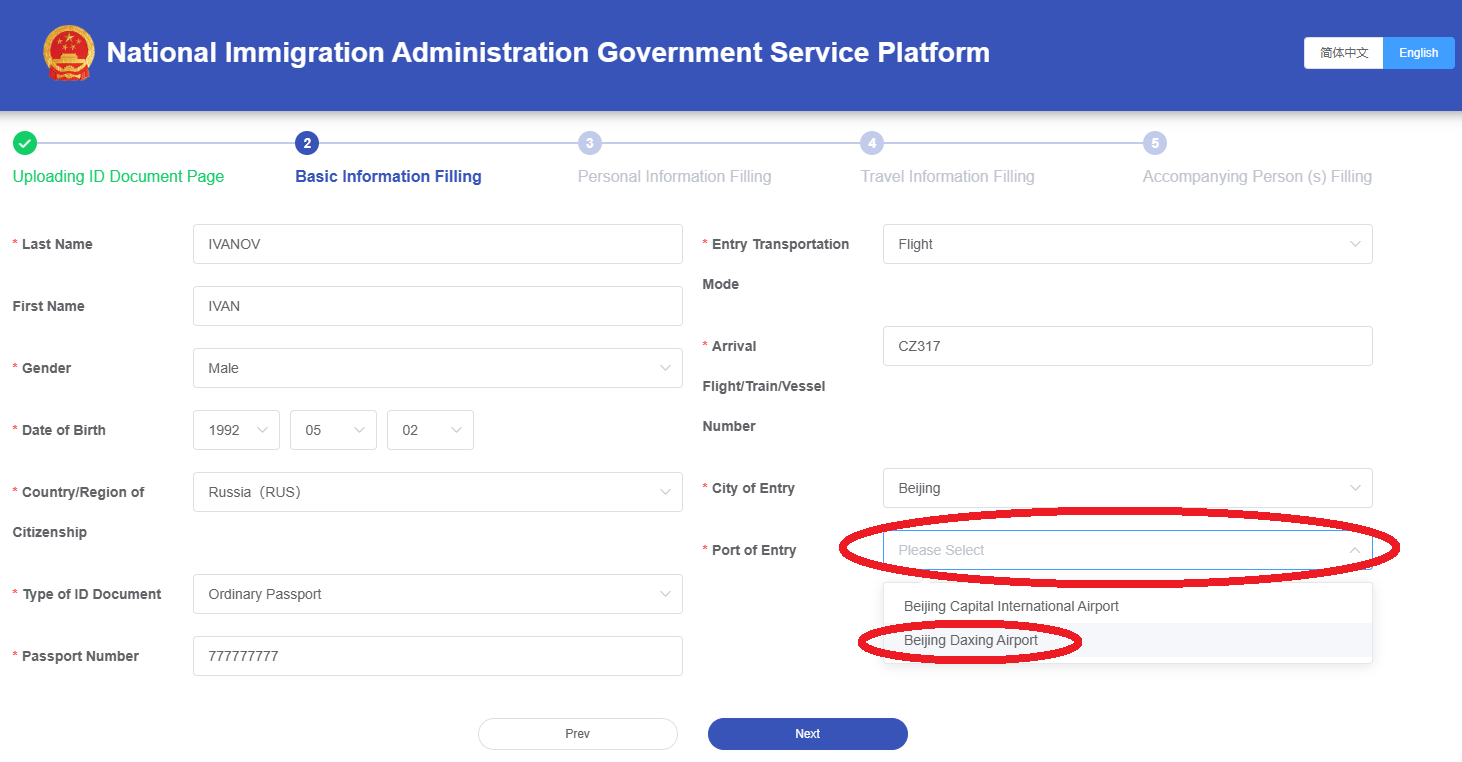Open the Entry Transportation Mode dropdown

pyautogui.click(x=1127, y=244)
